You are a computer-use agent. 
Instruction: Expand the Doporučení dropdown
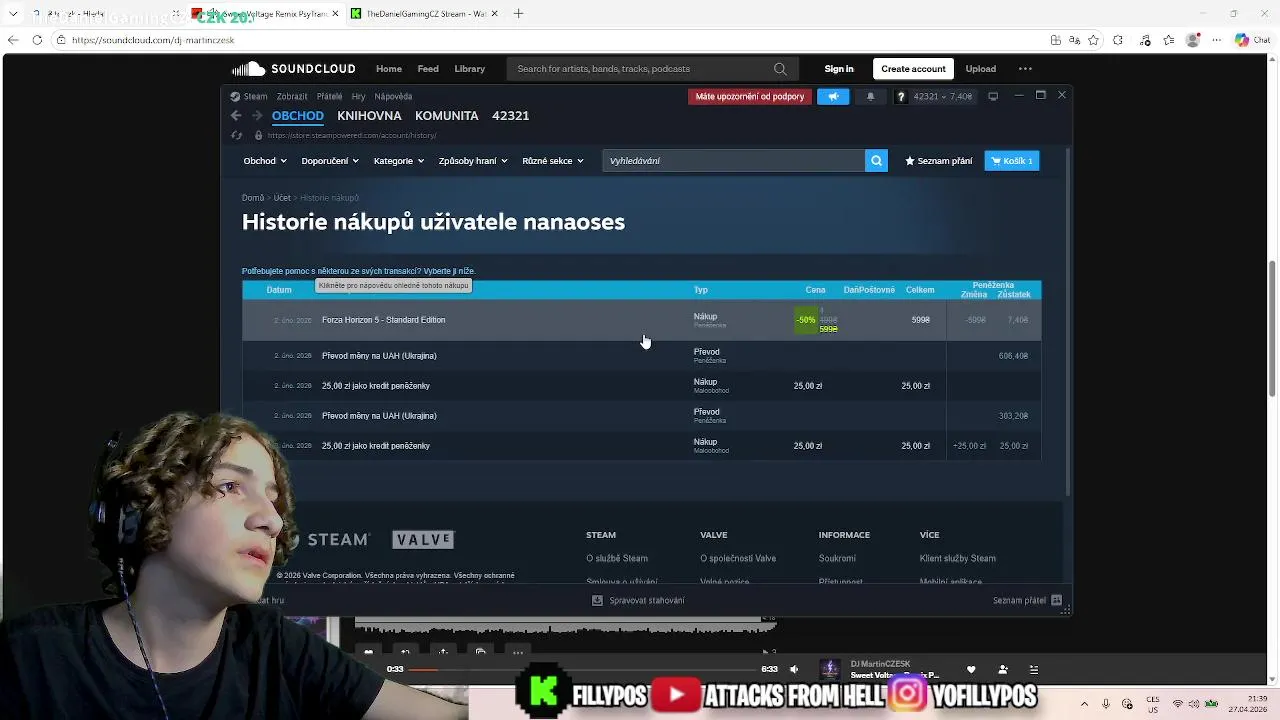330,160
